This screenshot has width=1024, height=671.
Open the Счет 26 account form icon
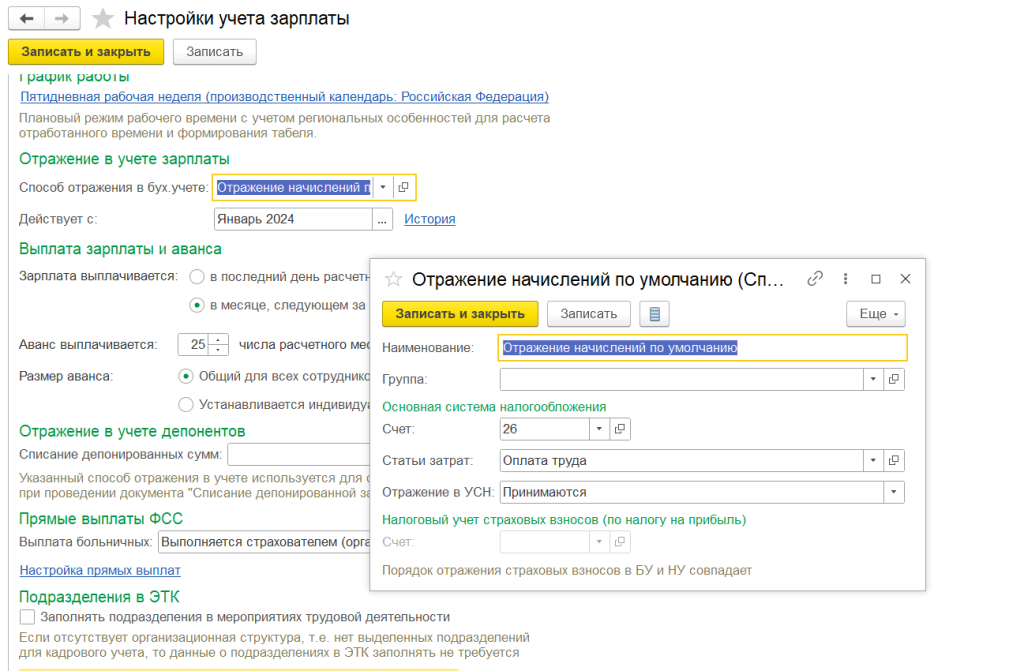620,429
